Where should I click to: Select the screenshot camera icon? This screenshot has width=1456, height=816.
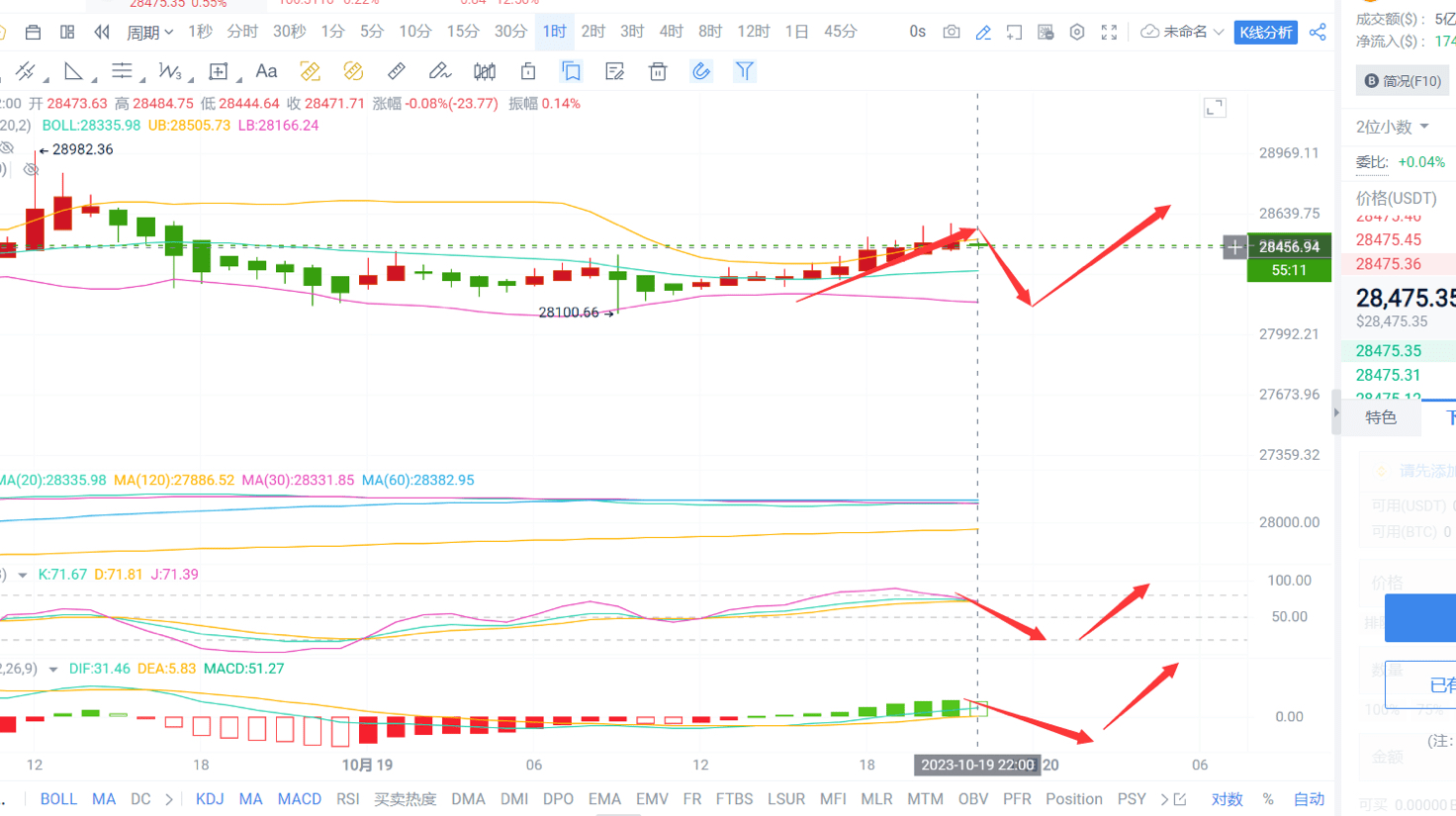click(951, 31)
